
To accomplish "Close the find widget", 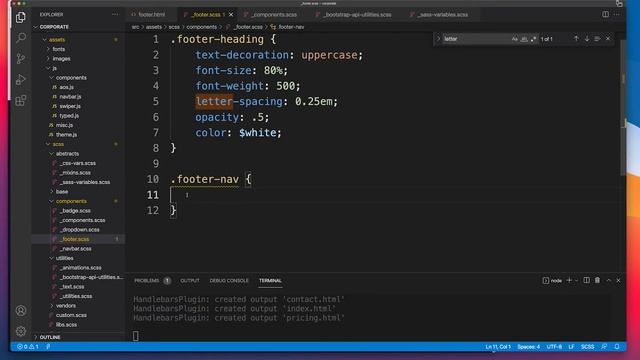I will [608, 39].
